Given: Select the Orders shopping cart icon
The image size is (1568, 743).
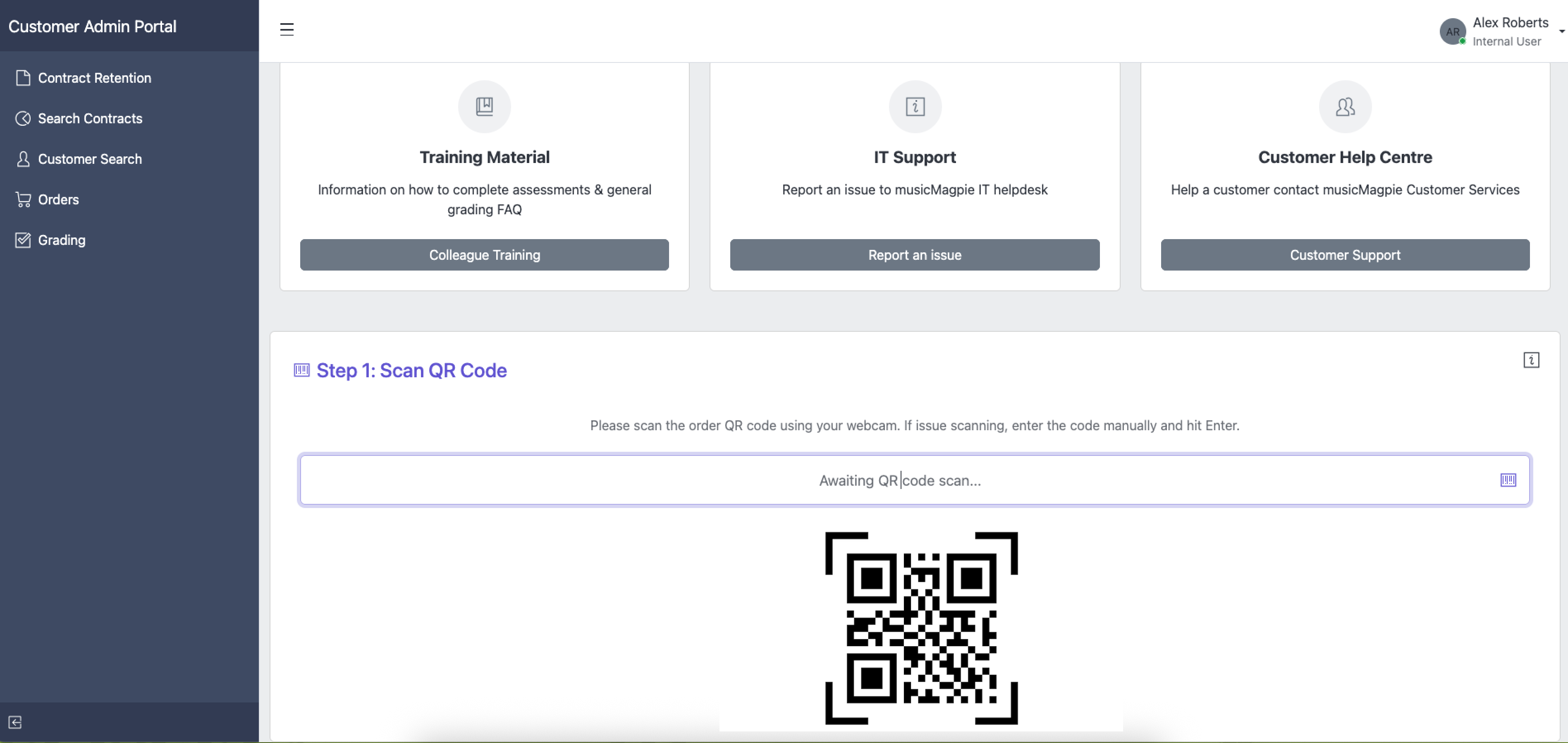Looking at the screenshot, I should click(23, 199).
